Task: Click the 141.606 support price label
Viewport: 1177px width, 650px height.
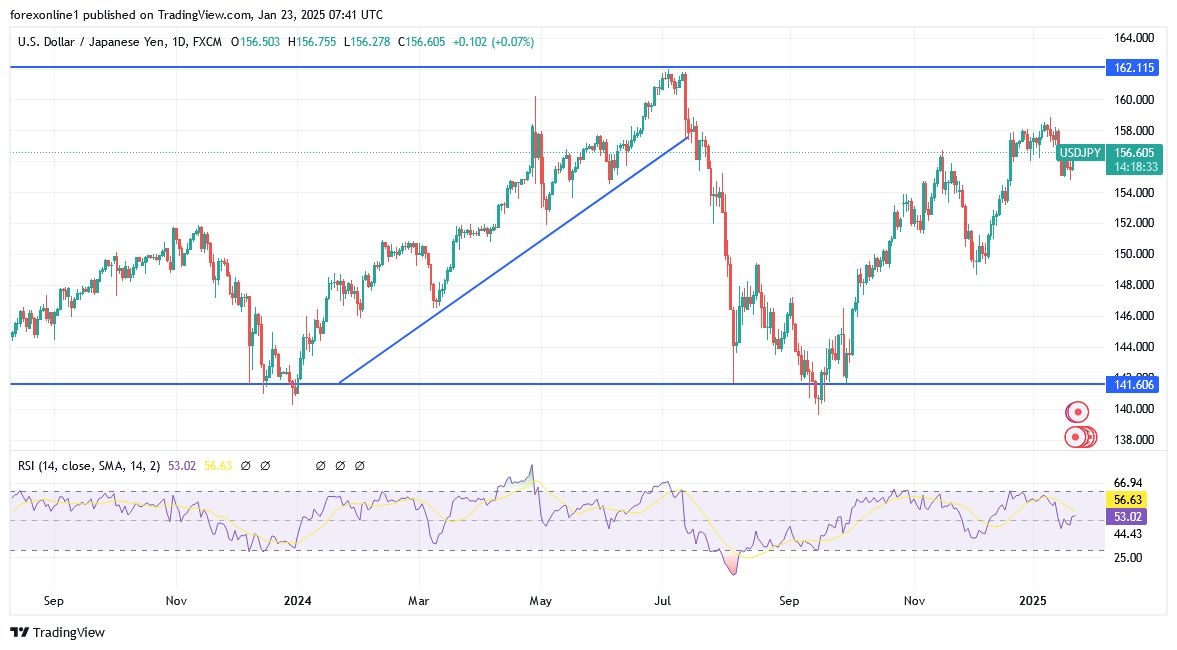Action: point(1134,384)
